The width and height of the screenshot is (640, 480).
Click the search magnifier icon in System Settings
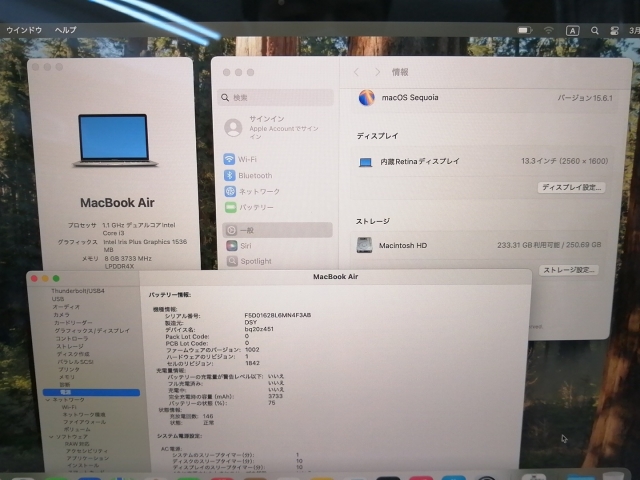tap(225, 98)
